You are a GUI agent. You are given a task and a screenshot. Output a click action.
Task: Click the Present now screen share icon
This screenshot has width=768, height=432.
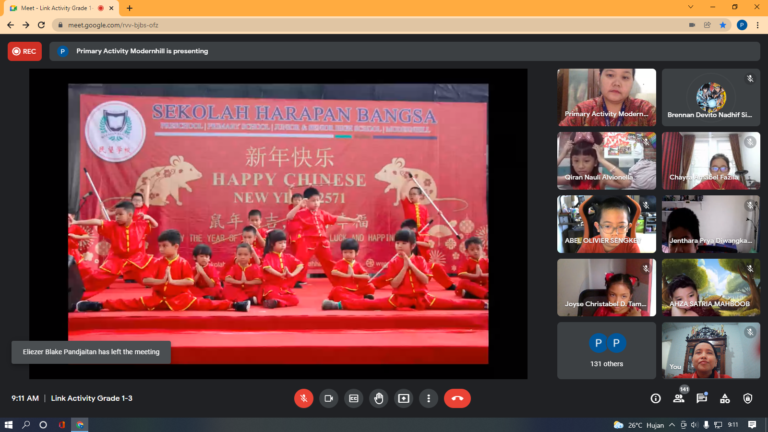pos(403,398)
